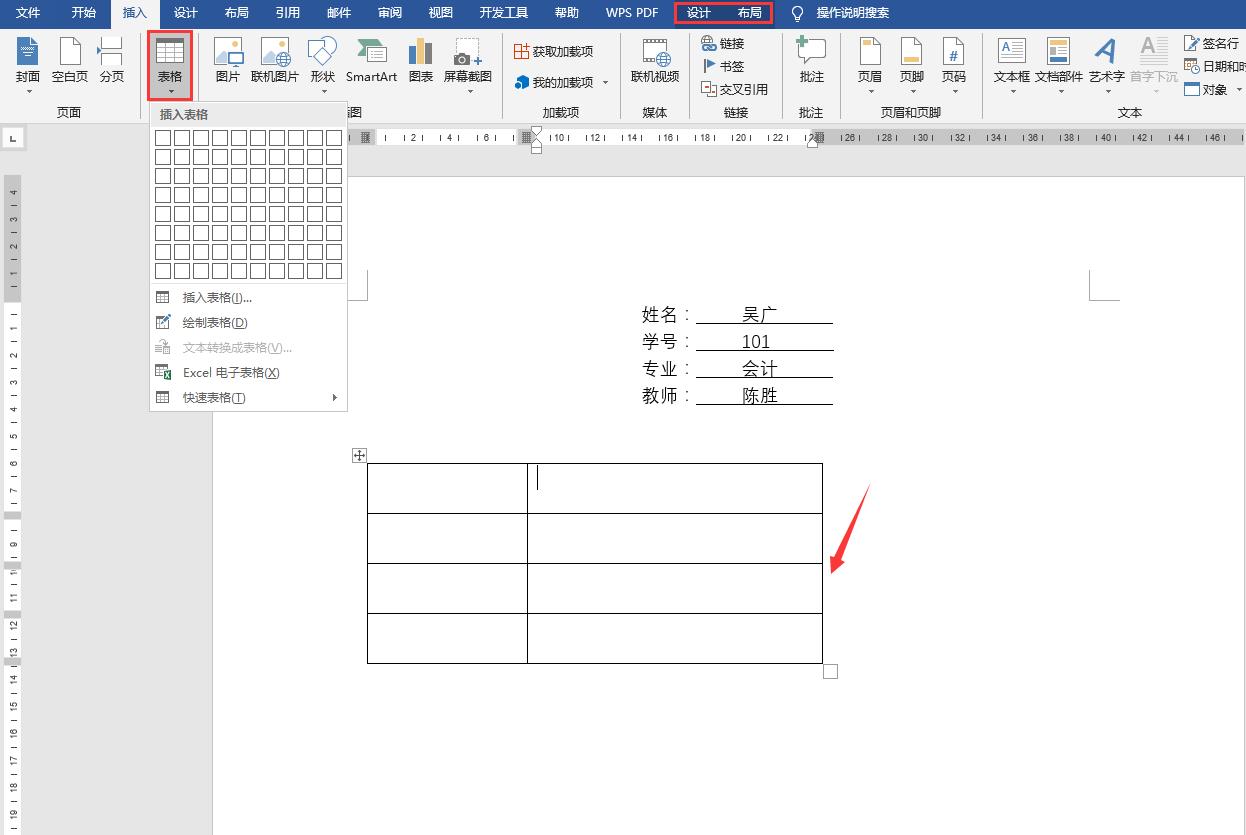
Task: Open the Mailings (邮件) tab
Action: click(338, 13)
